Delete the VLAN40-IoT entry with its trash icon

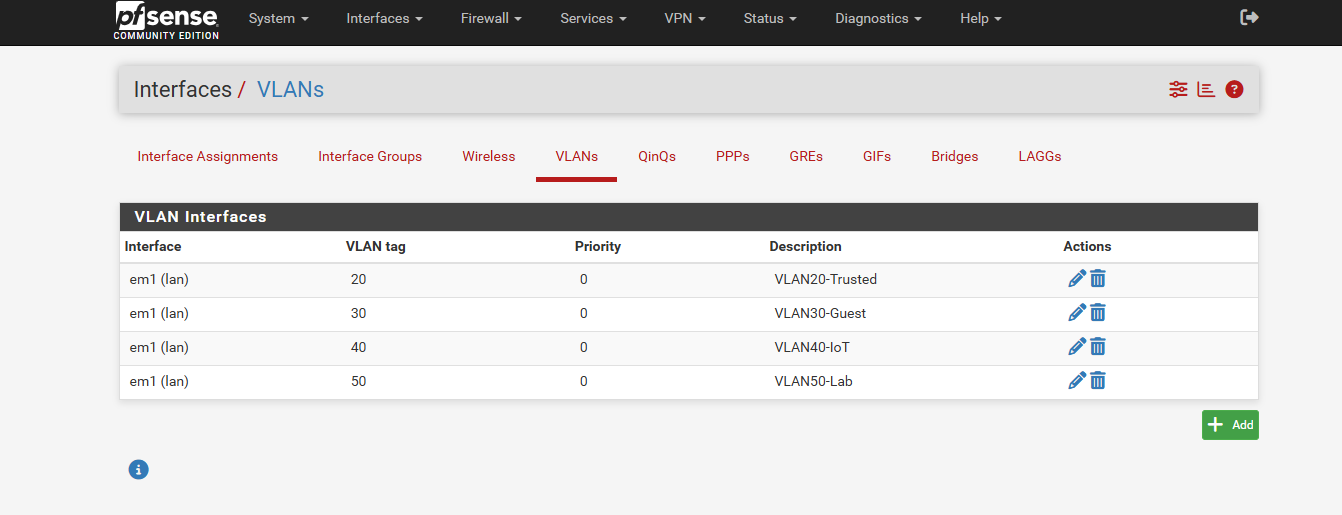point(1097,347)
